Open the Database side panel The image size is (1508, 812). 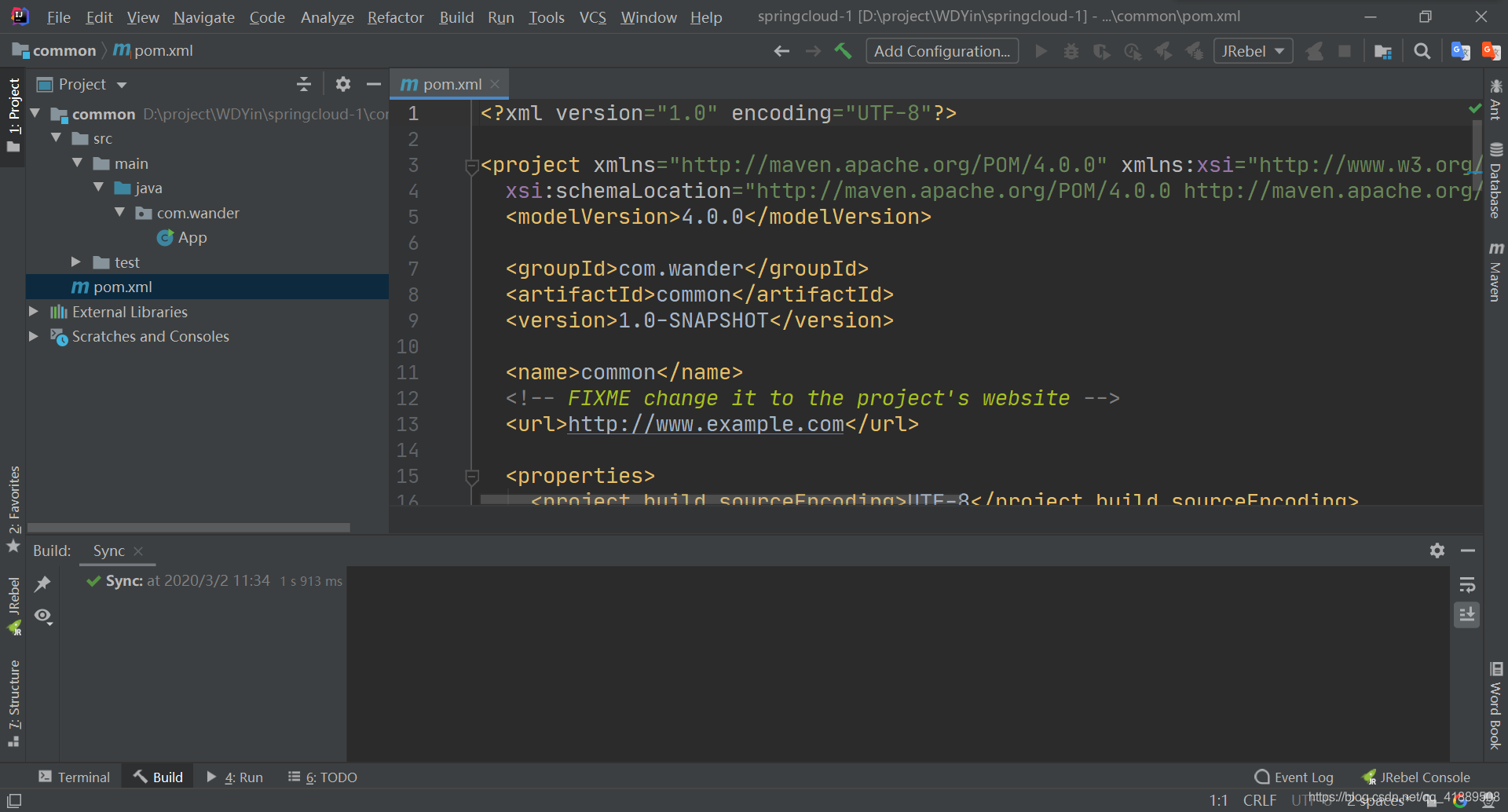click(x=1495, y=181)
